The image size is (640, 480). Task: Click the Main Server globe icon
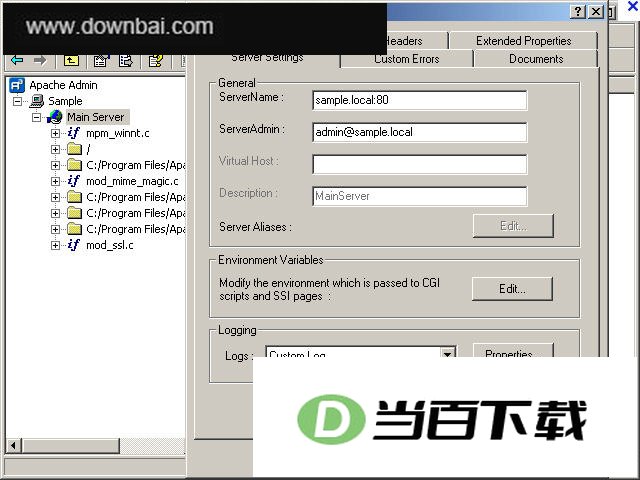pos(55,117)
